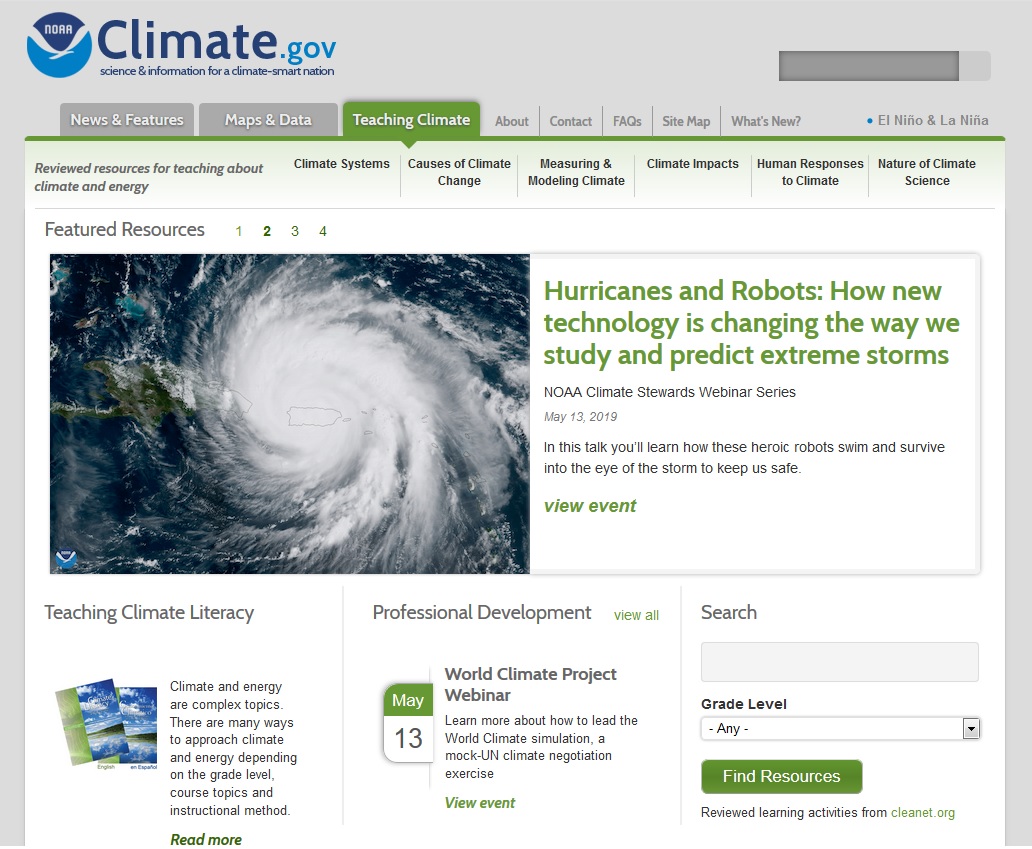Click Read more under Teaching Climate Literacy

coord(206,839)
